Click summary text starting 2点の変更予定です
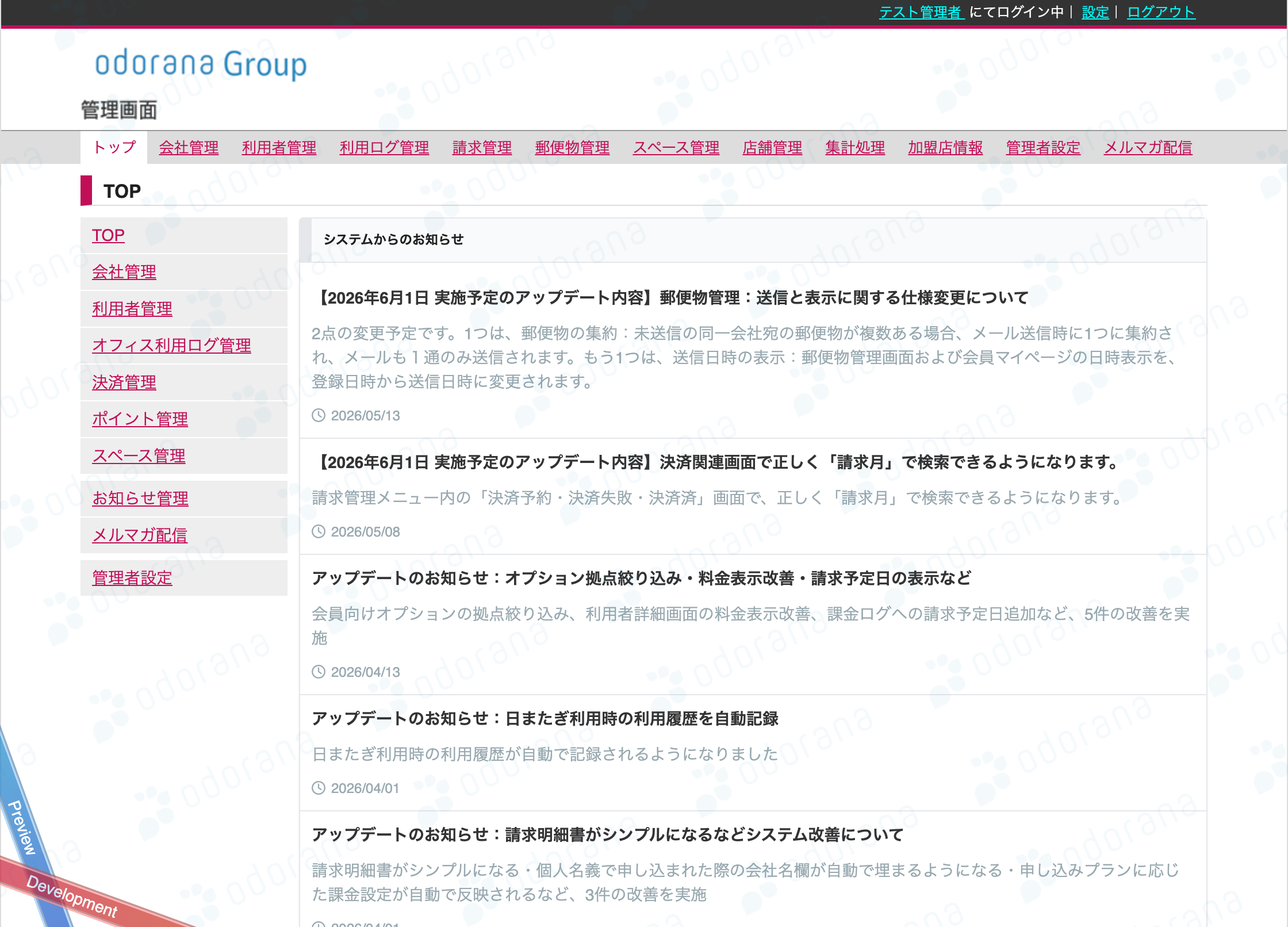The image size is (1288, 927). (x=743, y=358)
